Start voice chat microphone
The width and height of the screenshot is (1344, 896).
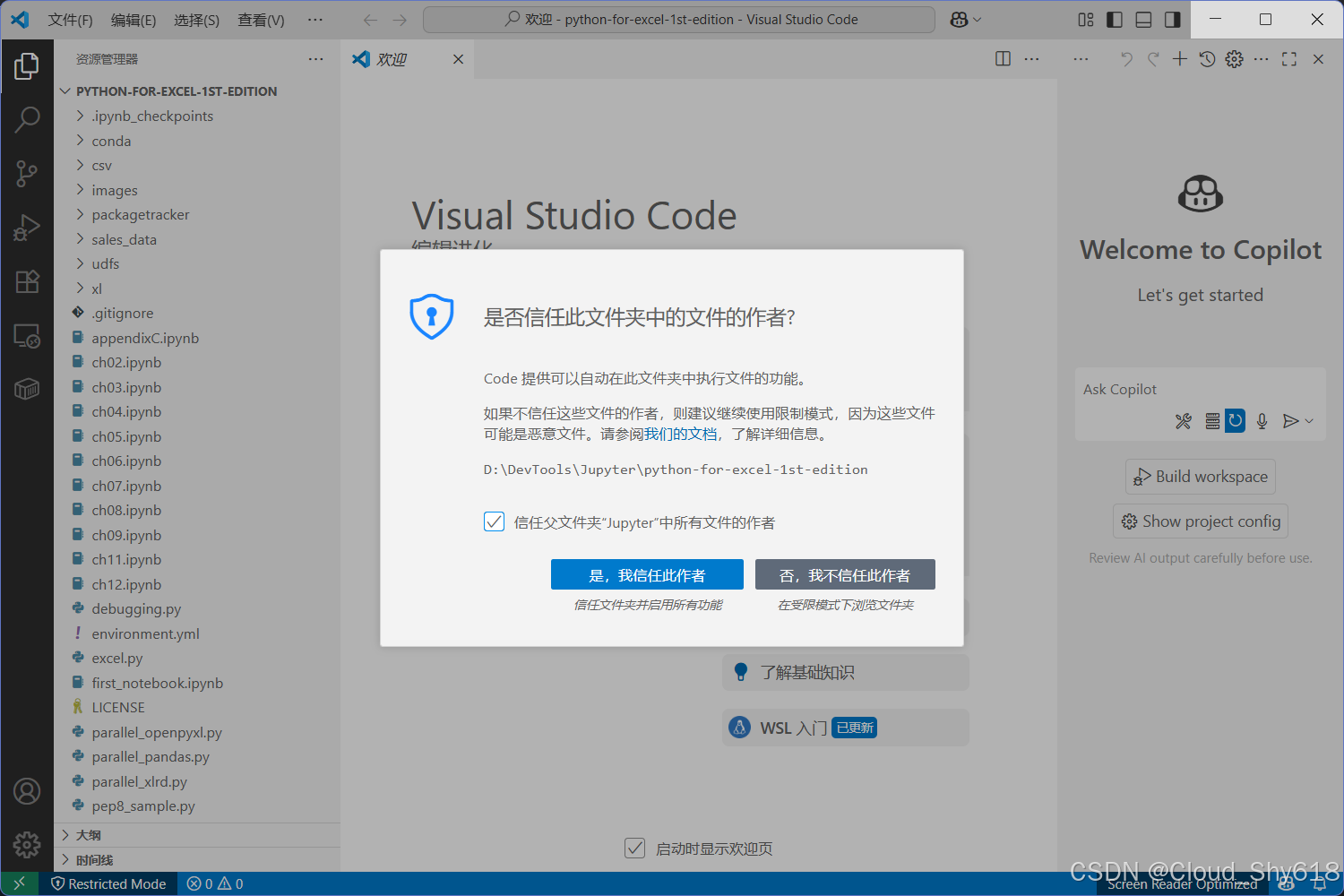point(1262,420)
